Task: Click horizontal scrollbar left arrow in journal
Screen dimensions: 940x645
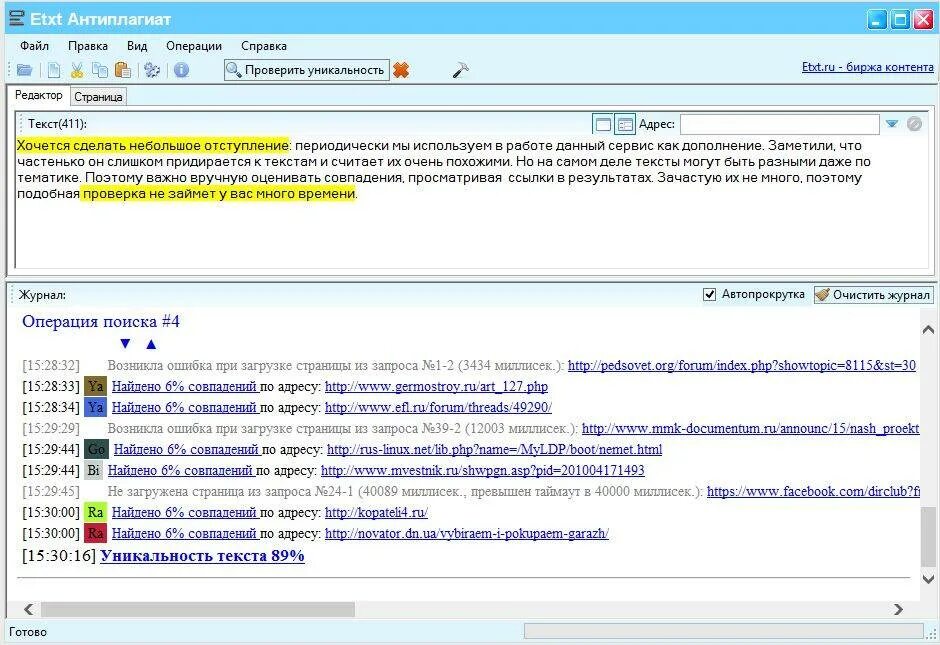Action: pos(28,609)
